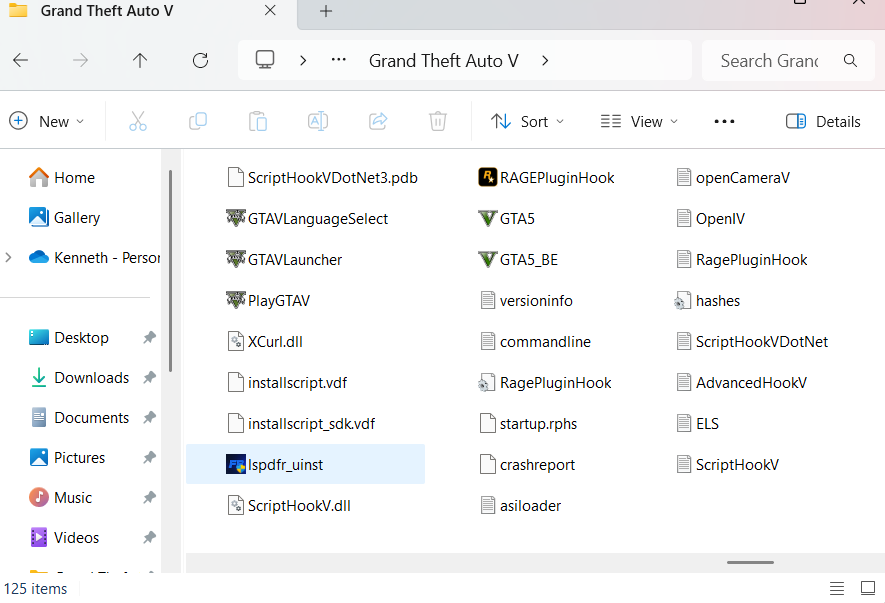
Task: Expand the hidden breadcrumb path ellipsis
Action: (x=339, y=60)
